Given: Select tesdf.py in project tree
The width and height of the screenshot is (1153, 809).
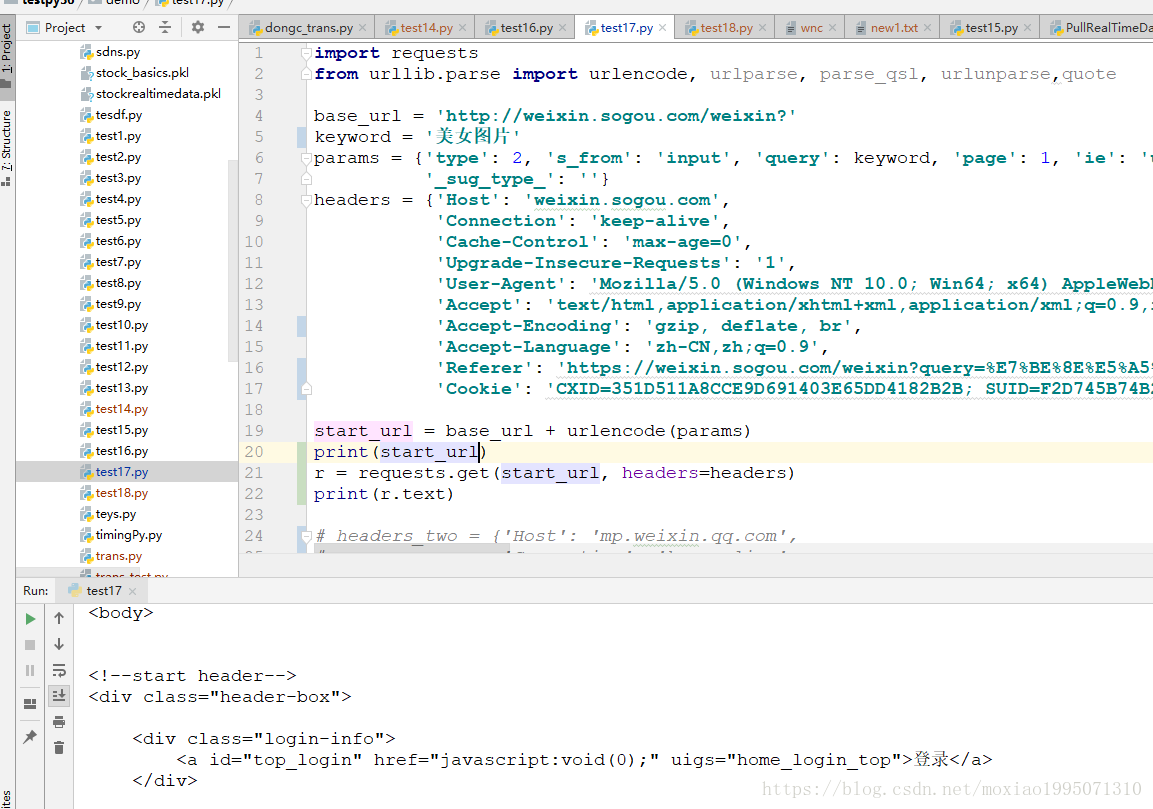Looking at the screenshot, I should [118, 115].
